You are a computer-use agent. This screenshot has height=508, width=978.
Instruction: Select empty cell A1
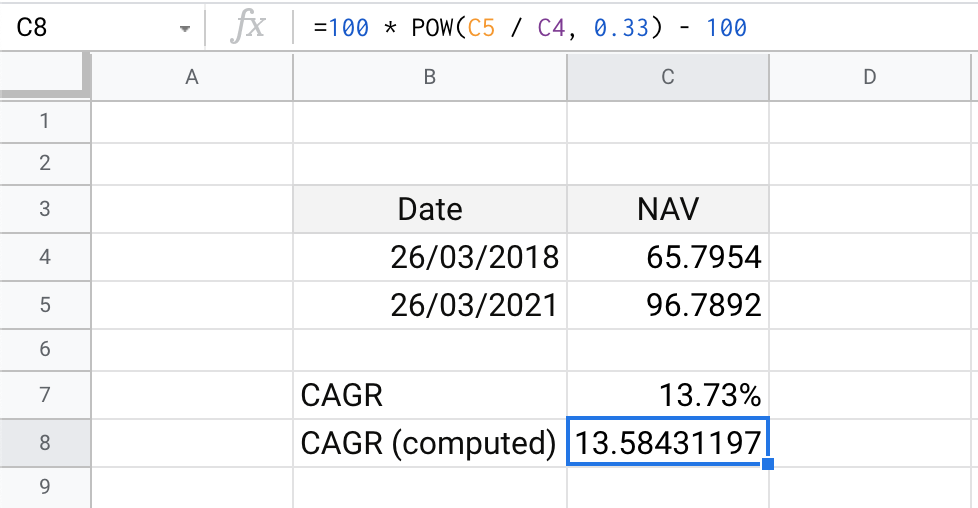pos(192,121)
